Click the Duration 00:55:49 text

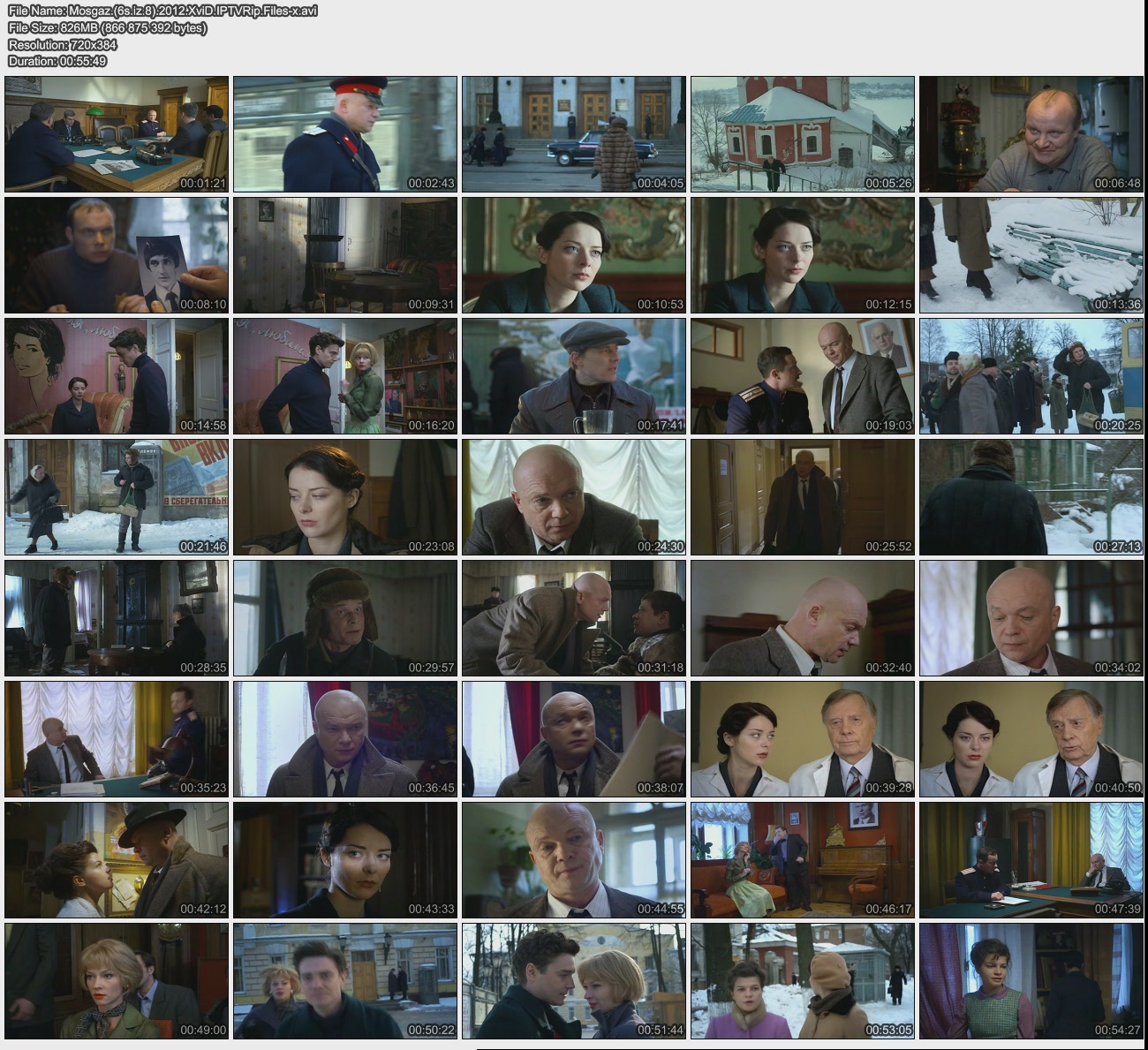[57, 61]
